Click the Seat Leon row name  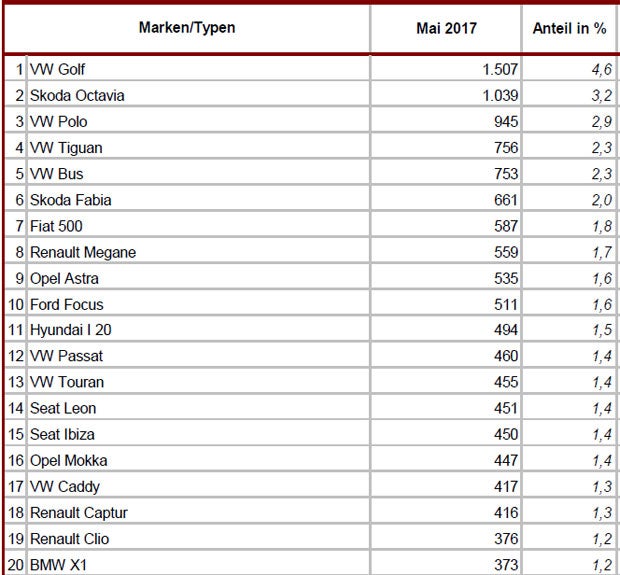(x=62, y=407)
